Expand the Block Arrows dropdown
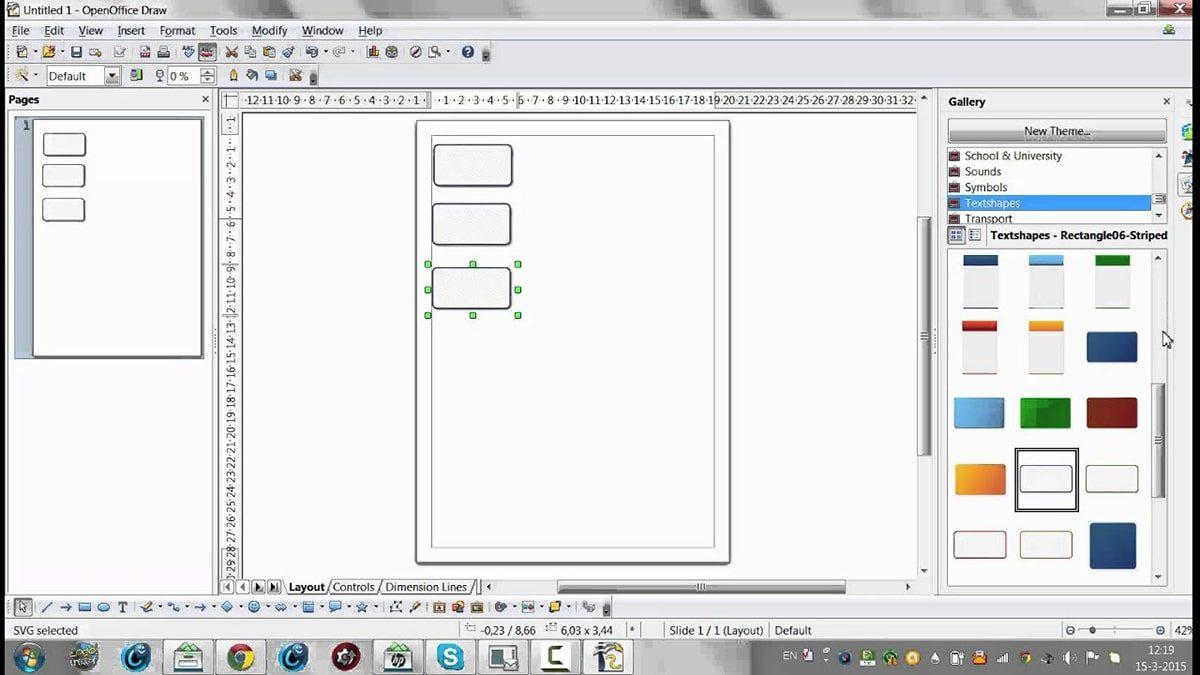 [x=296, y=607]
